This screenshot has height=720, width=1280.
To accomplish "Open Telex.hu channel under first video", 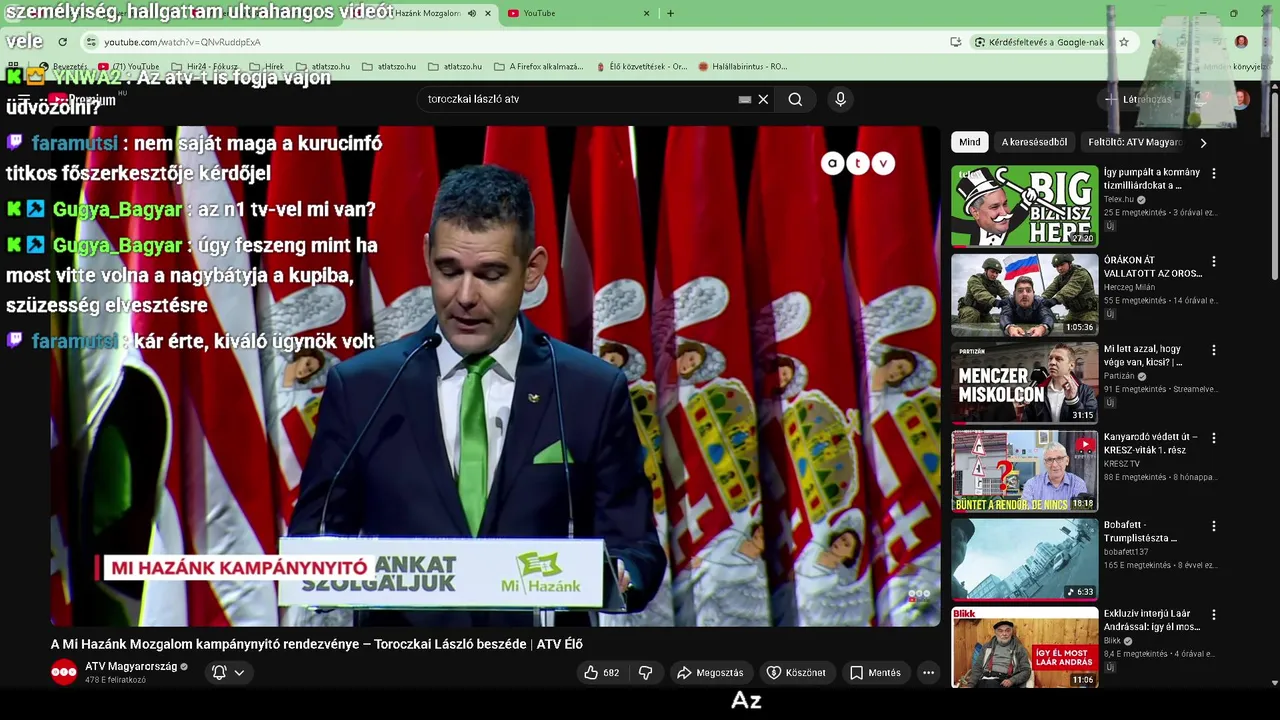I will 1119,199.
